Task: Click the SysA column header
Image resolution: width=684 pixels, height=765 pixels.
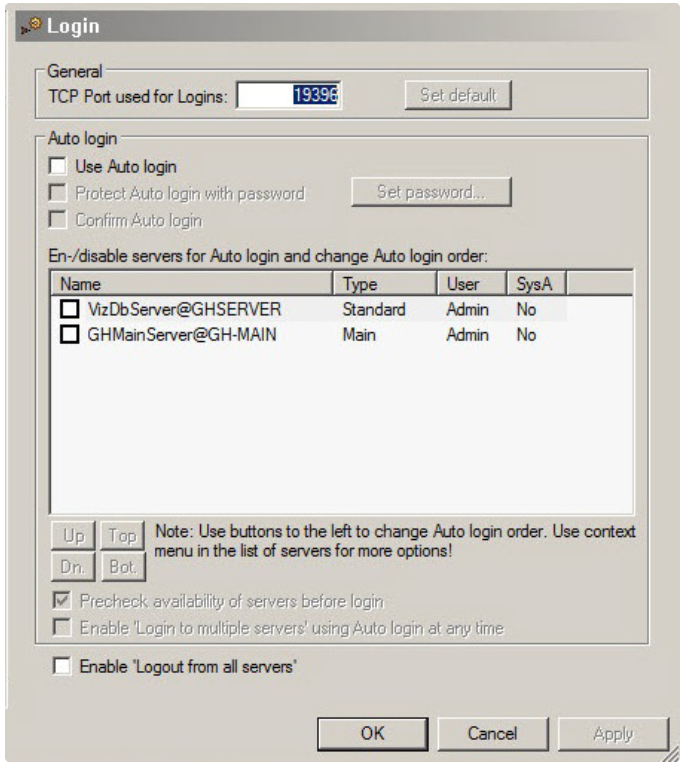Action: coord(537,283)
